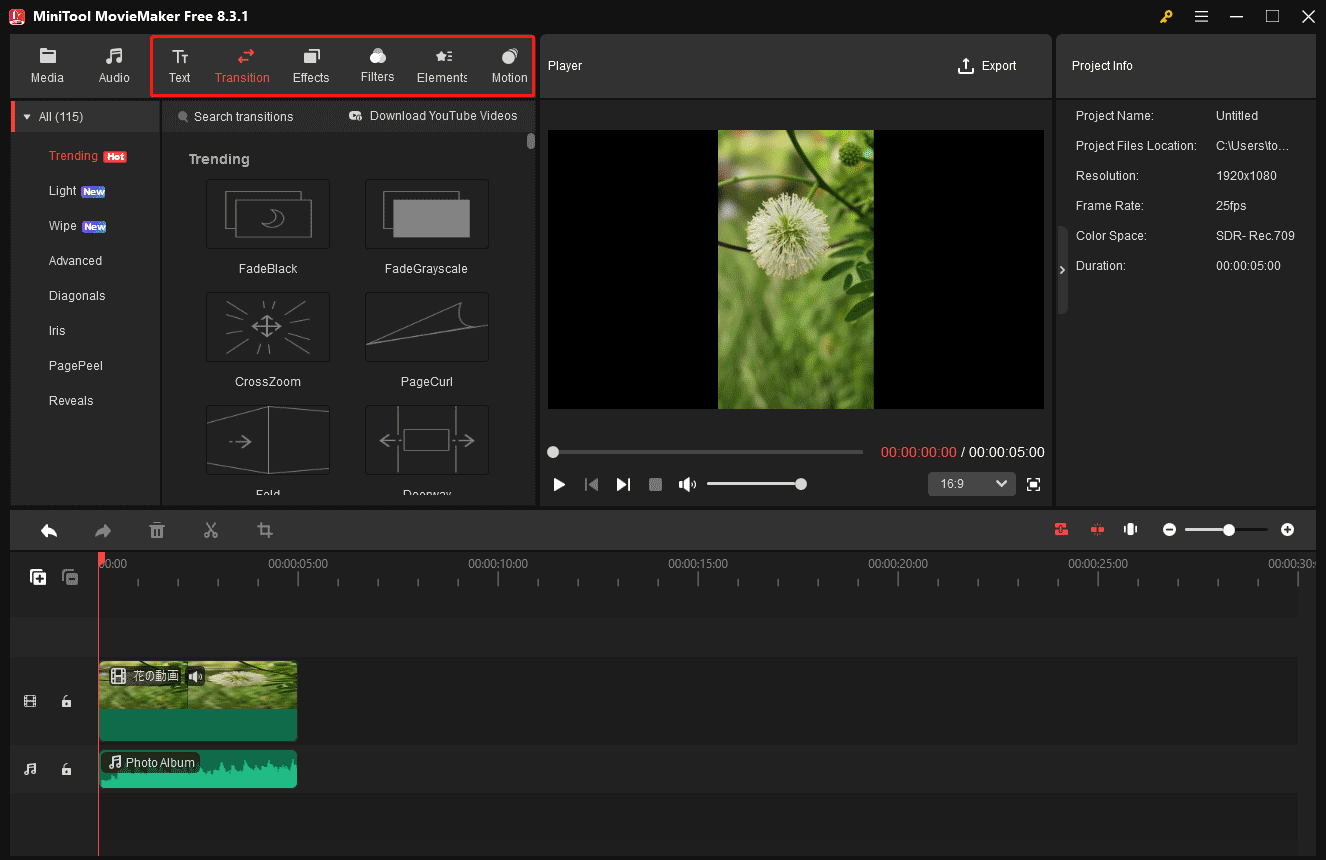Collapse the Project Info side panel
1326x860 pixels.
tap(1062, 270)
